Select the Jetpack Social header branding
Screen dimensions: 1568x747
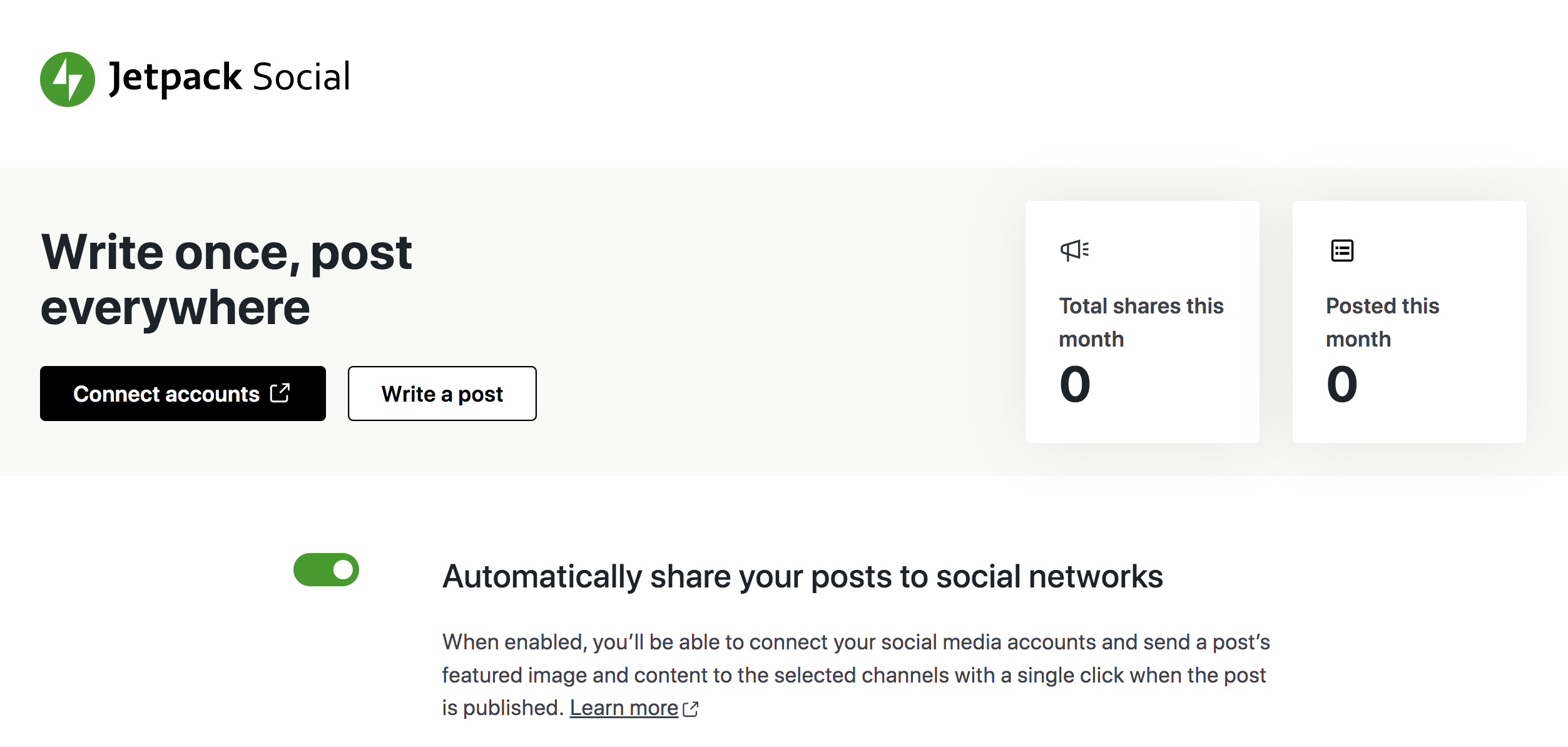[x=195, y=77]
